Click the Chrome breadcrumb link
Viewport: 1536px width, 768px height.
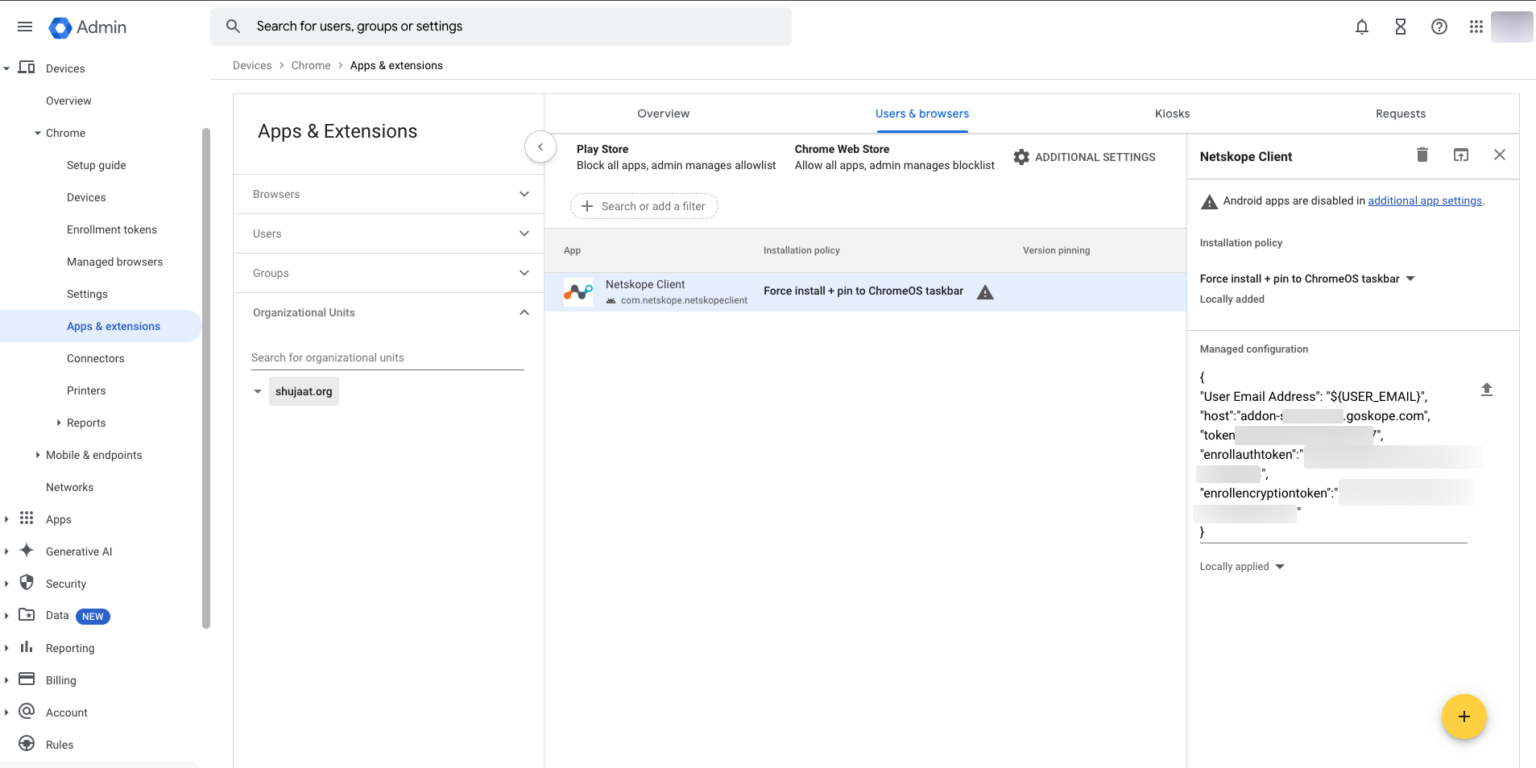click(310, 65)
